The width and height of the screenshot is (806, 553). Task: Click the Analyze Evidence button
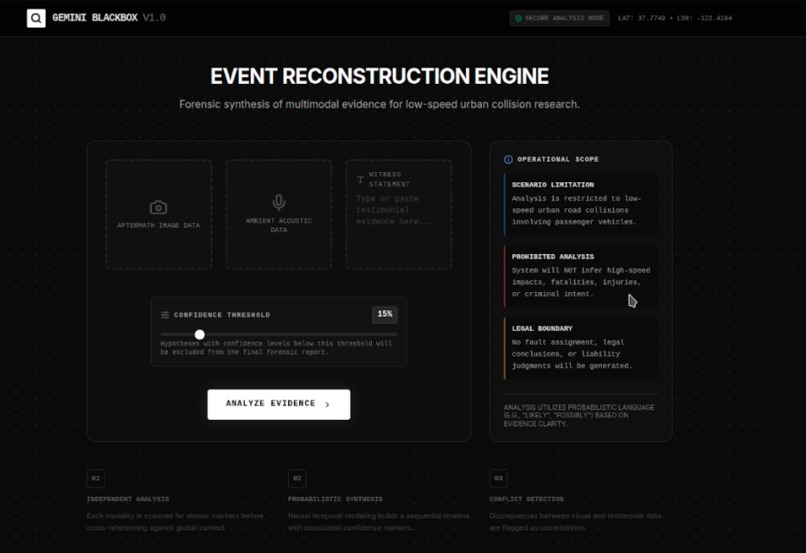[x=279, y=404]
